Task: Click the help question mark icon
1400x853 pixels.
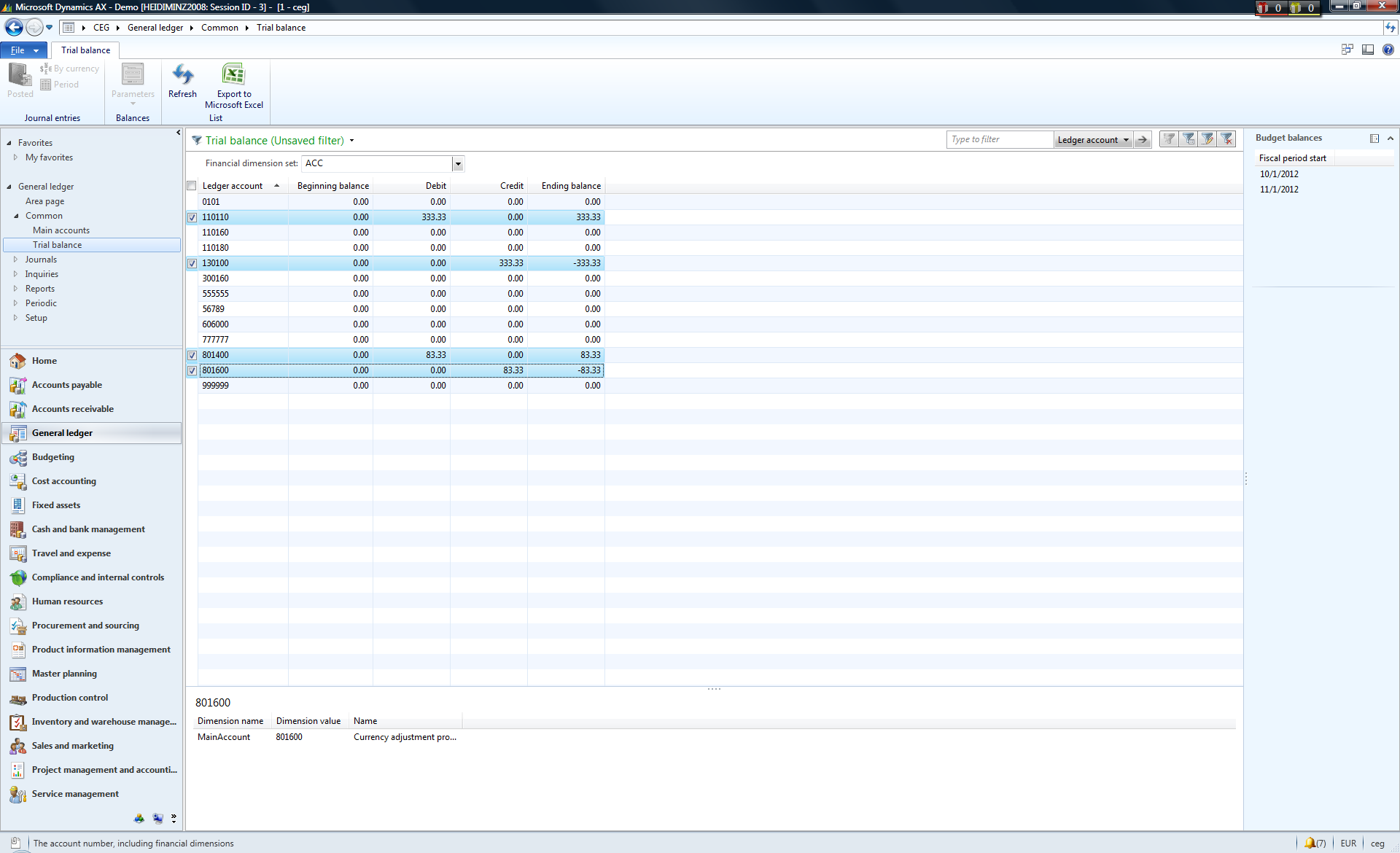Action: [x=1388, y=50]
